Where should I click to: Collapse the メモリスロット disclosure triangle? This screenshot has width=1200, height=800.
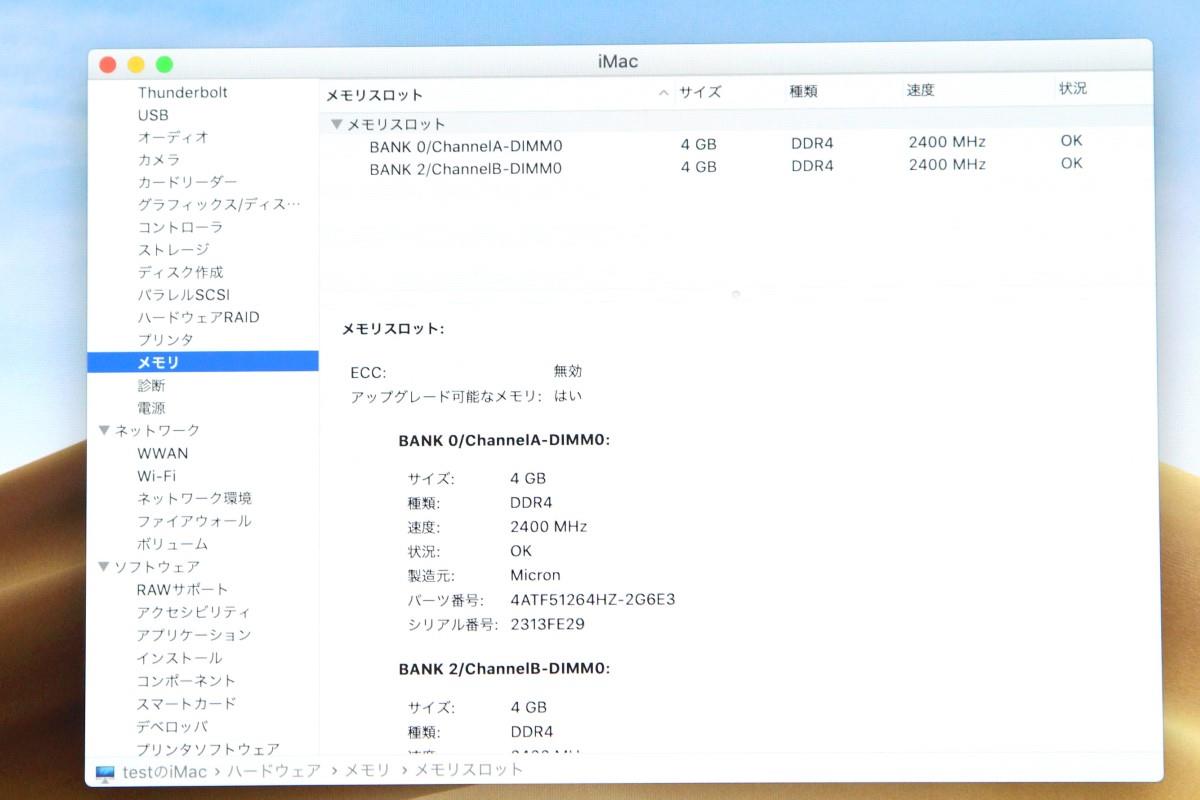337,123
